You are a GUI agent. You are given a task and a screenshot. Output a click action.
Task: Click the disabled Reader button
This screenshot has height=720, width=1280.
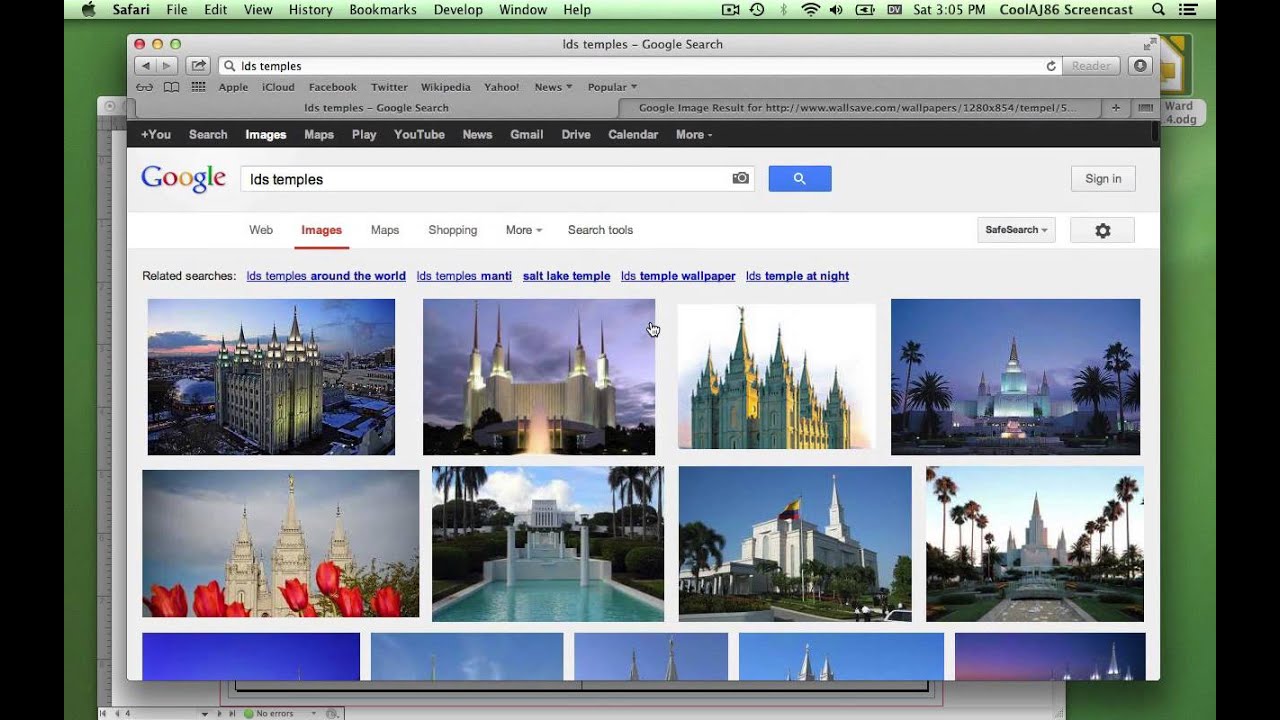[1091, 66]
